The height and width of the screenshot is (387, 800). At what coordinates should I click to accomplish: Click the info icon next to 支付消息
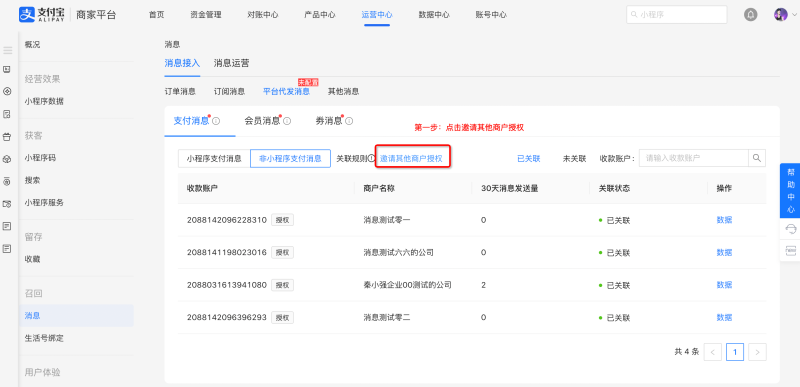pyautogui.click(x=216, y=121)
